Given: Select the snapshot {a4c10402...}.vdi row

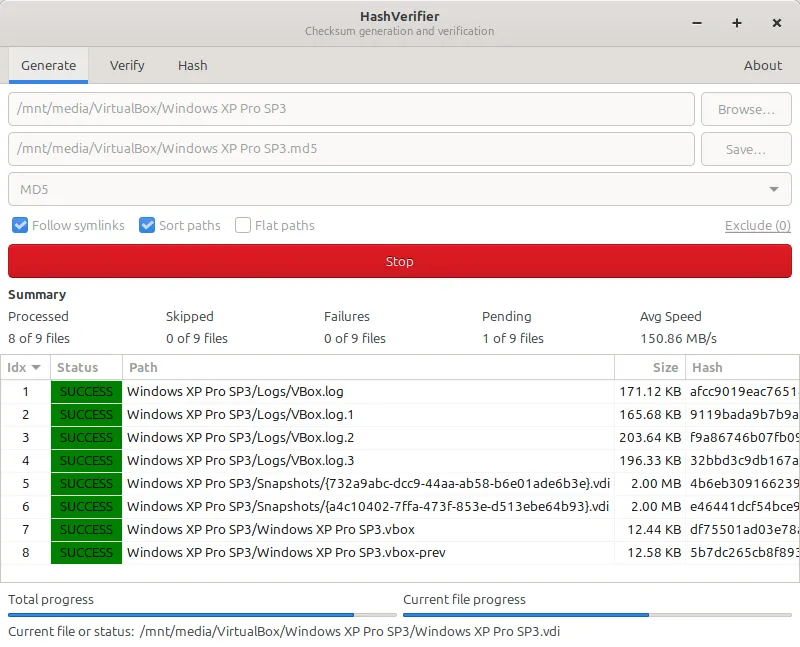Looking at the screenshot, I should [x=400, y=506].
